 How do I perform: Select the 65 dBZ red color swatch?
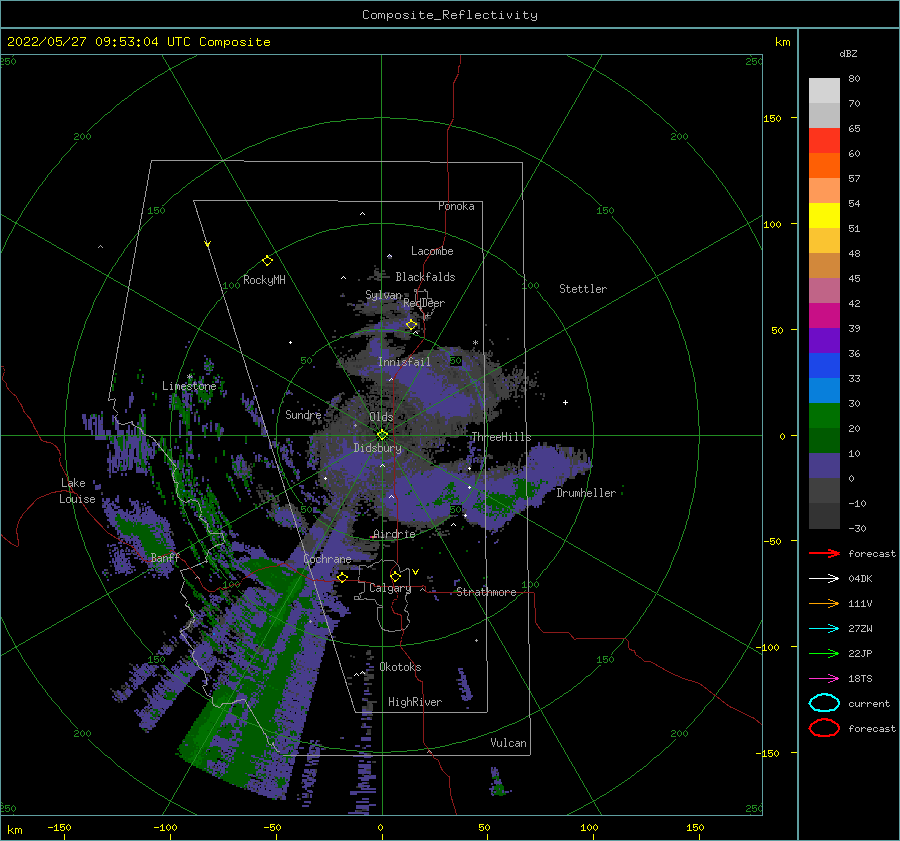824,140
